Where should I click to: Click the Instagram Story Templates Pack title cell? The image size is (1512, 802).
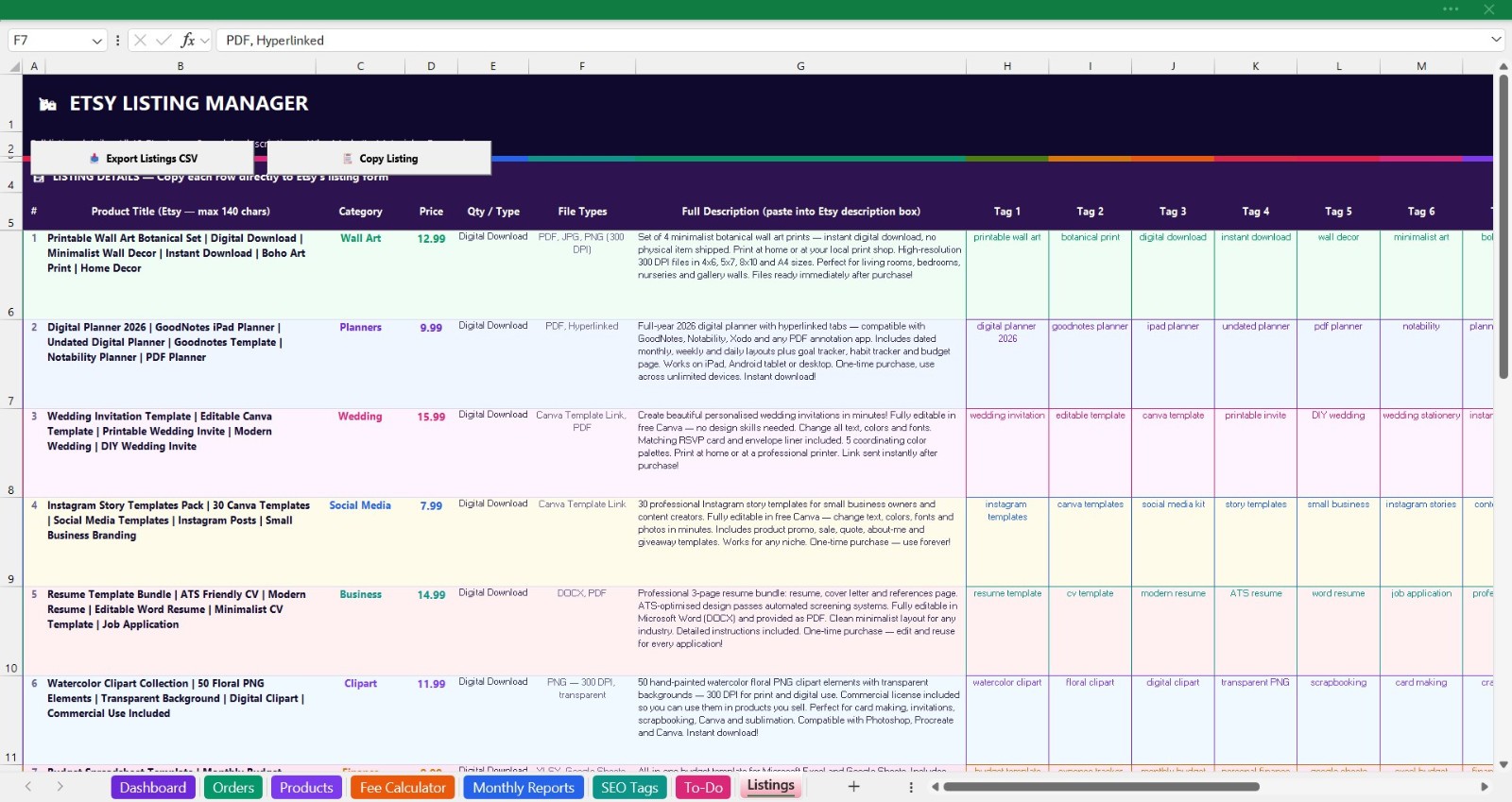pyautogui.click(x=180, y=541)
